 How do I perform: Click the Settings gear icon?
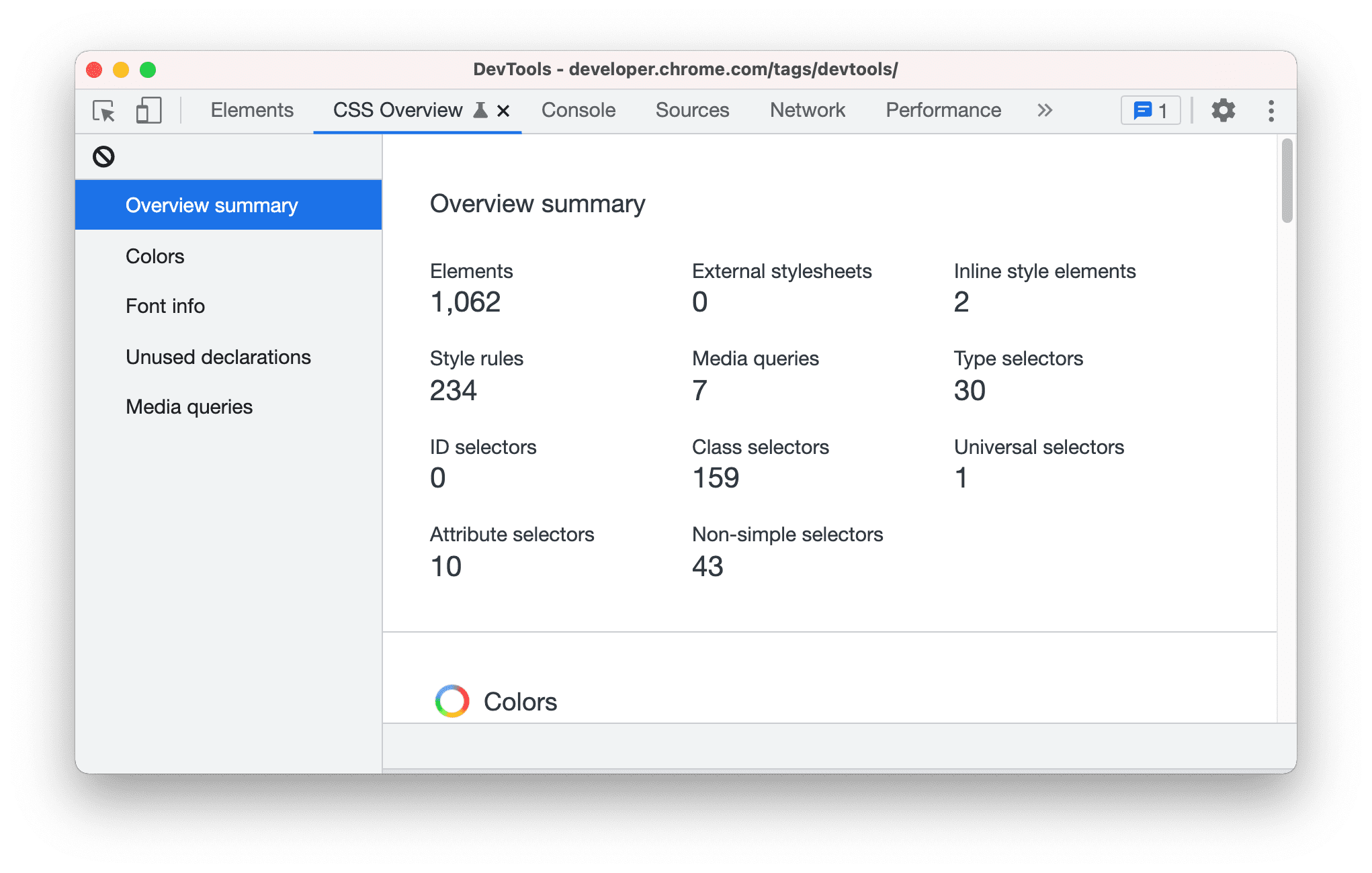[1223, 110]
